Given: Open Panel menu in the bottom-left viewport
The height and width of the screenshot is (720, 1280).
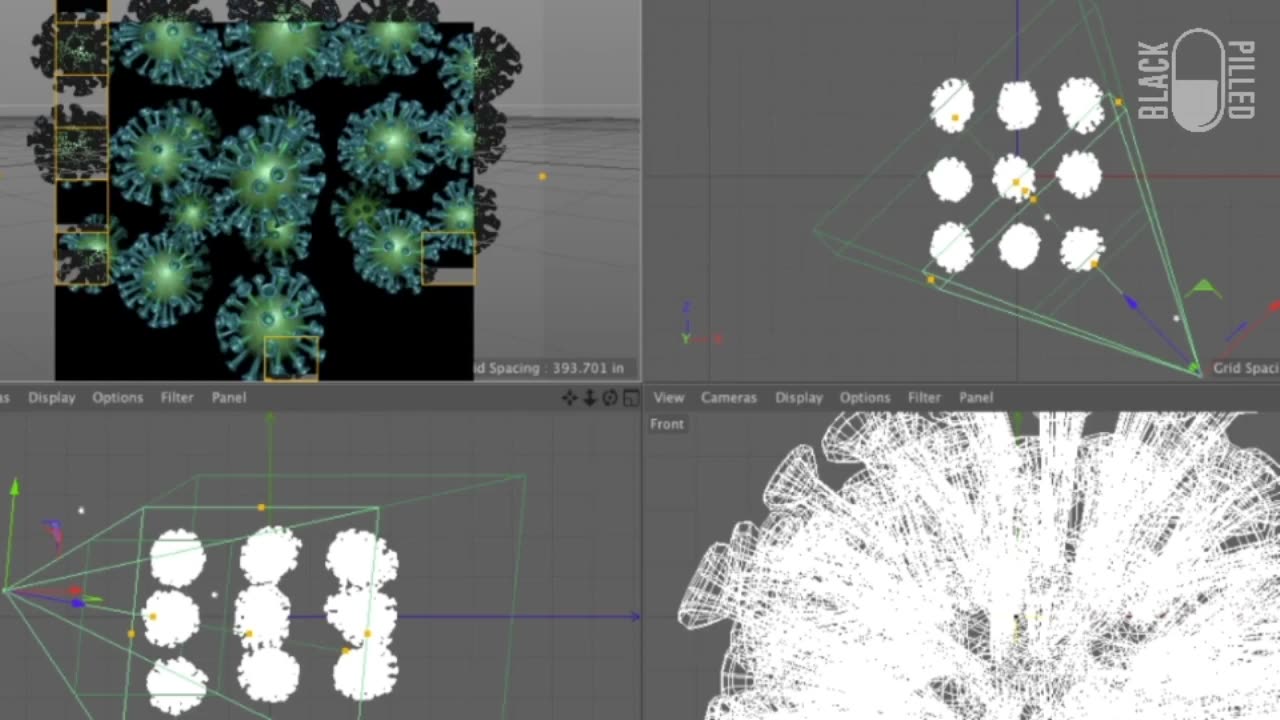Looking at the screenshot, I should (229, 397).
